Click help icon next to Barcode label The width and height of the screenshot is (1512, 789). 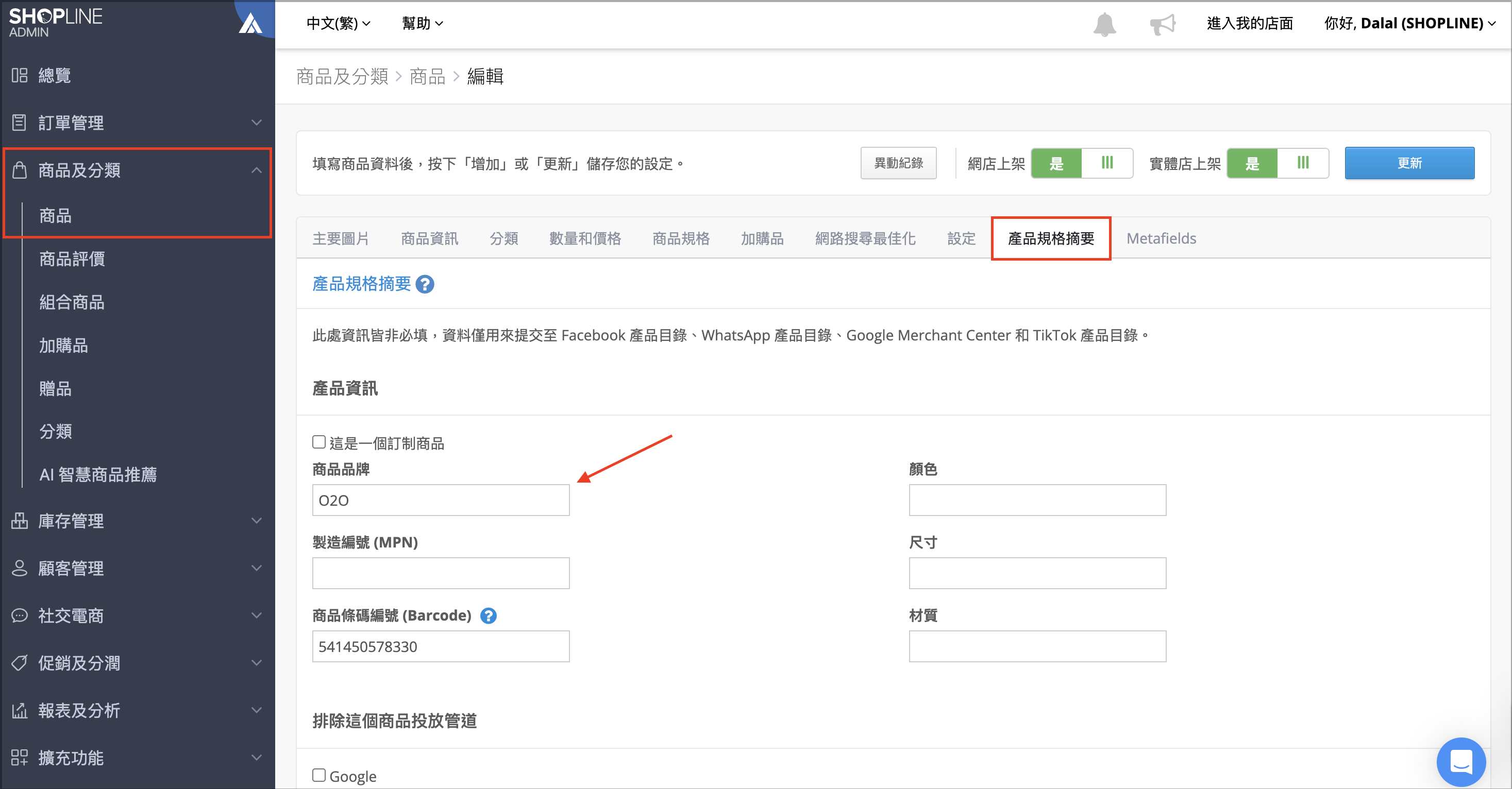click(489, 615)
